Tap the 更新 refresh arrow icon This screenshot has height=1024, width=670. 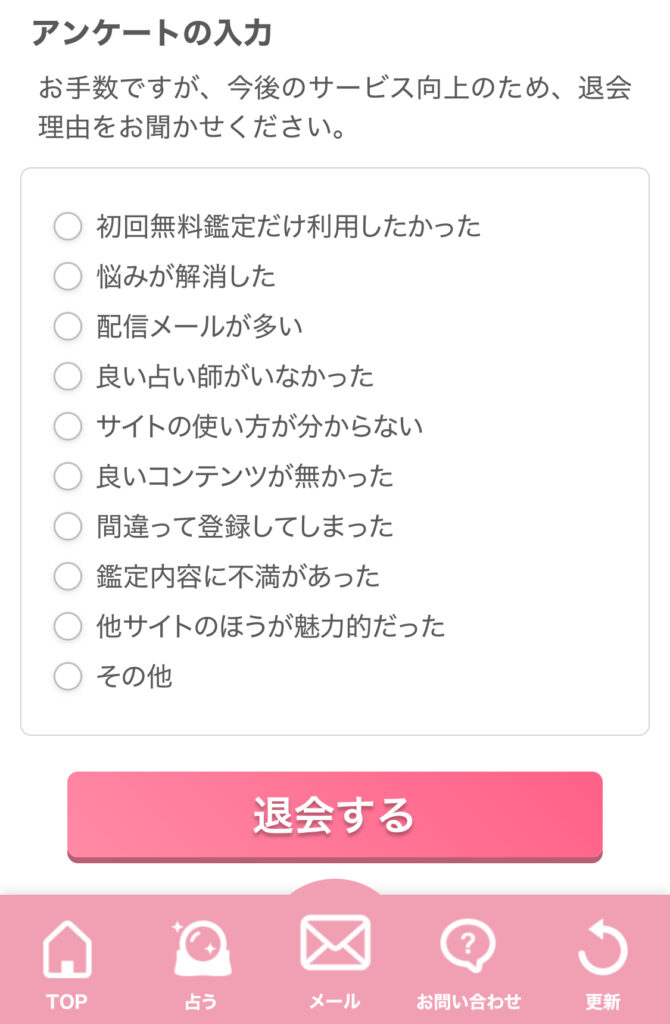click(x=602, y=948)
